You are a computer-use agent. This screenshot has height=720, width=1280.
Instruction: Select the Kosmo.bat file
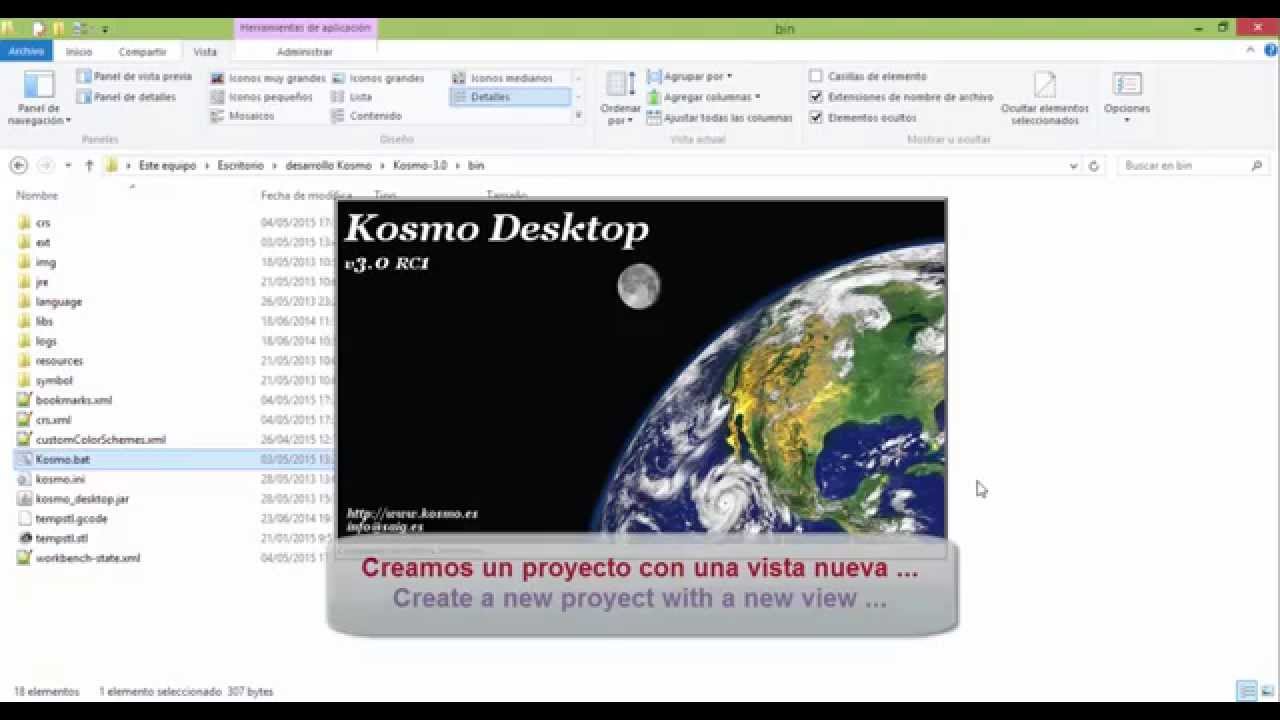click(x=62, y=459)
